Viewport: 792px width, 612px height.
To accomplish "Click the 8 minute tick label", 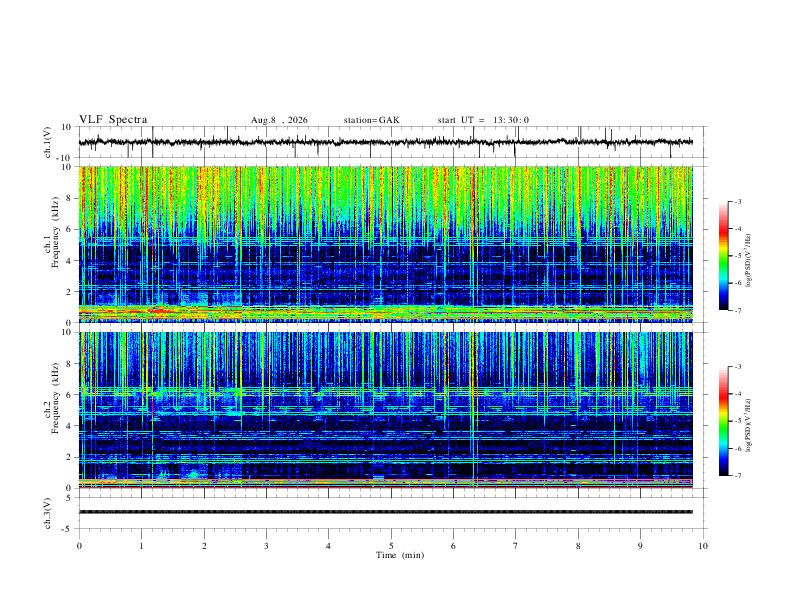I will (578, 546).
